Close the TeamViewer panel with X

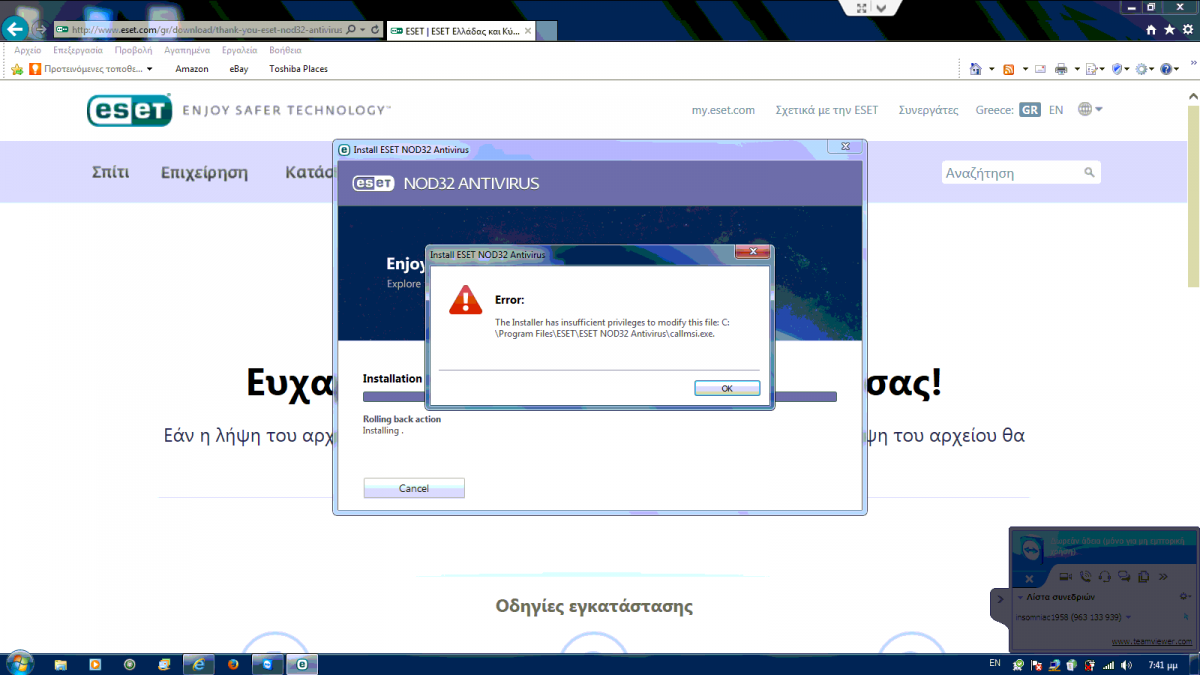point(1029,579)
